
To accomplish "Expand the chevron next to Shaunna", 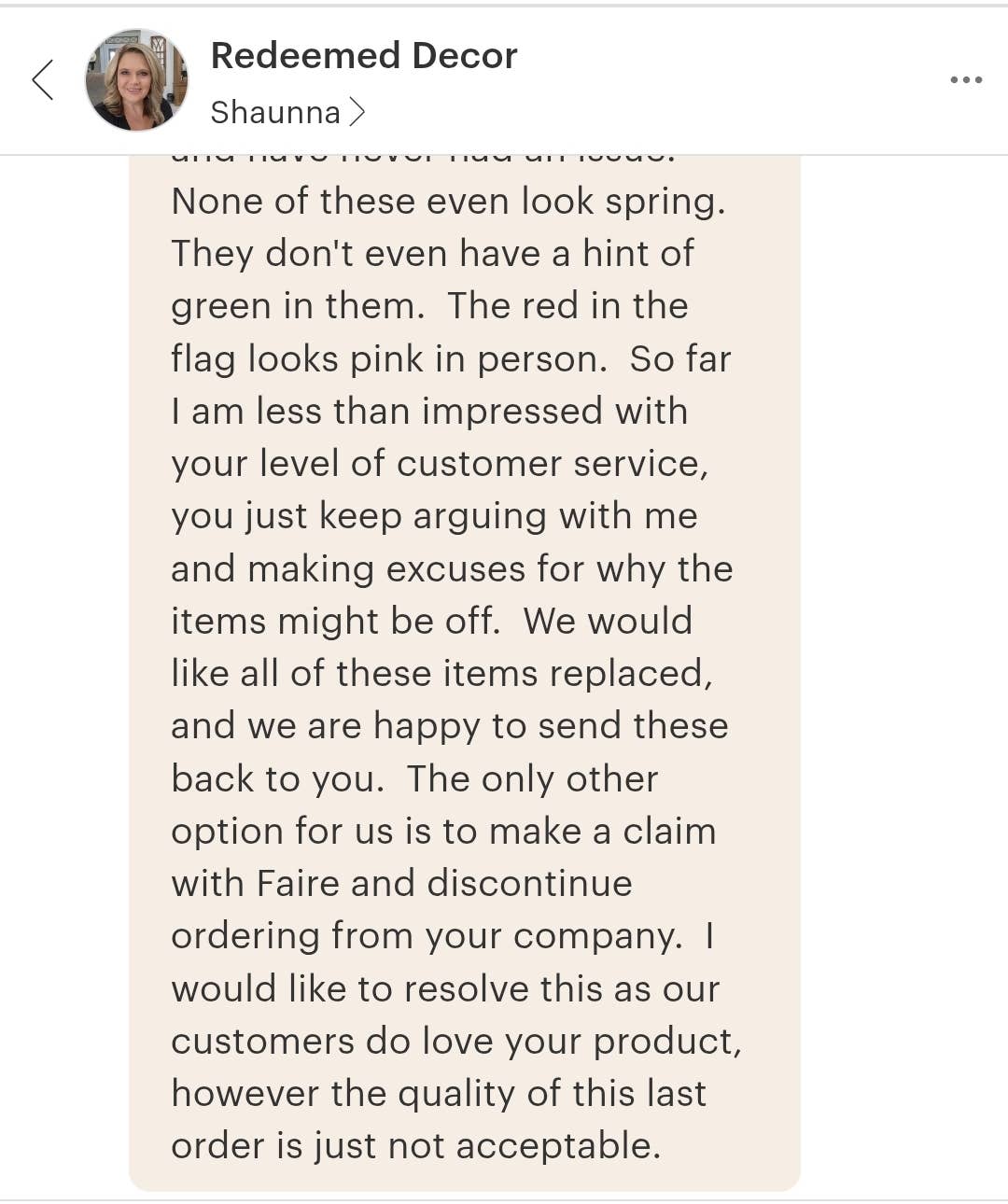I will tap(357, 113).
